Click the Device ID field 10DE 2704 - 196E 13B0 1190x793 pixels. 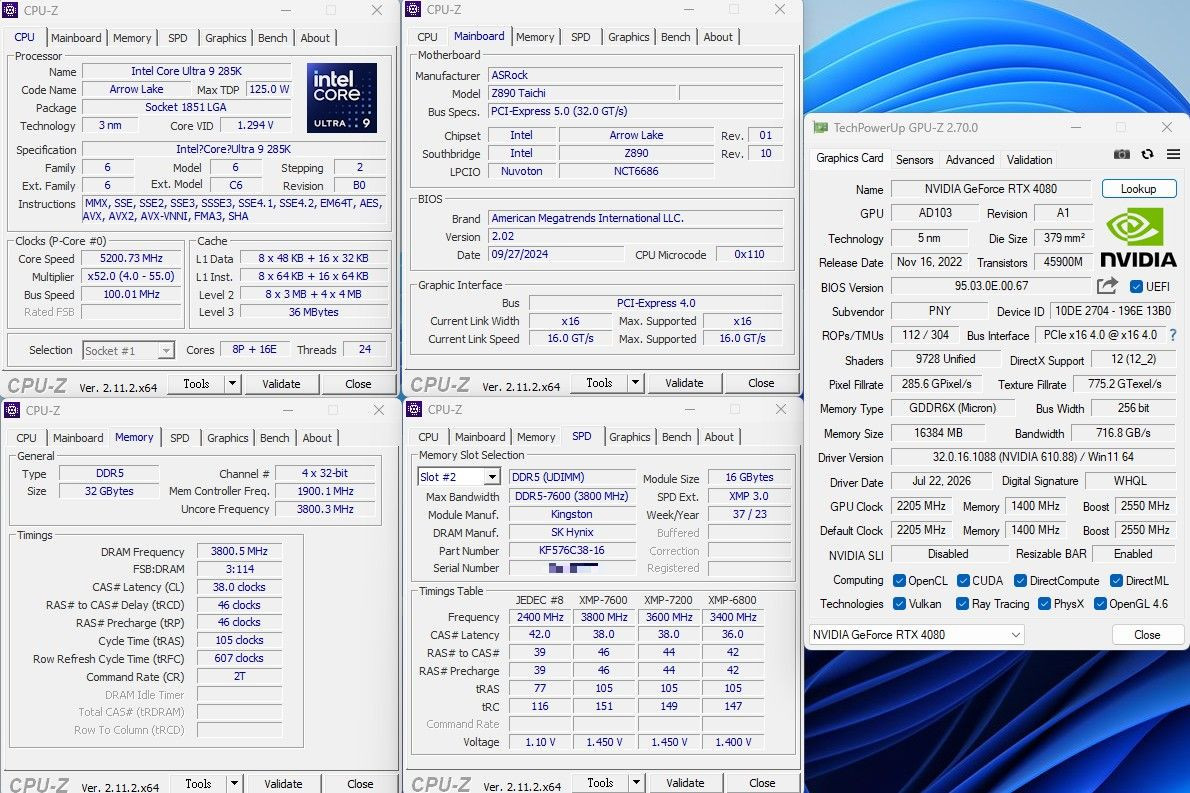1113,310
